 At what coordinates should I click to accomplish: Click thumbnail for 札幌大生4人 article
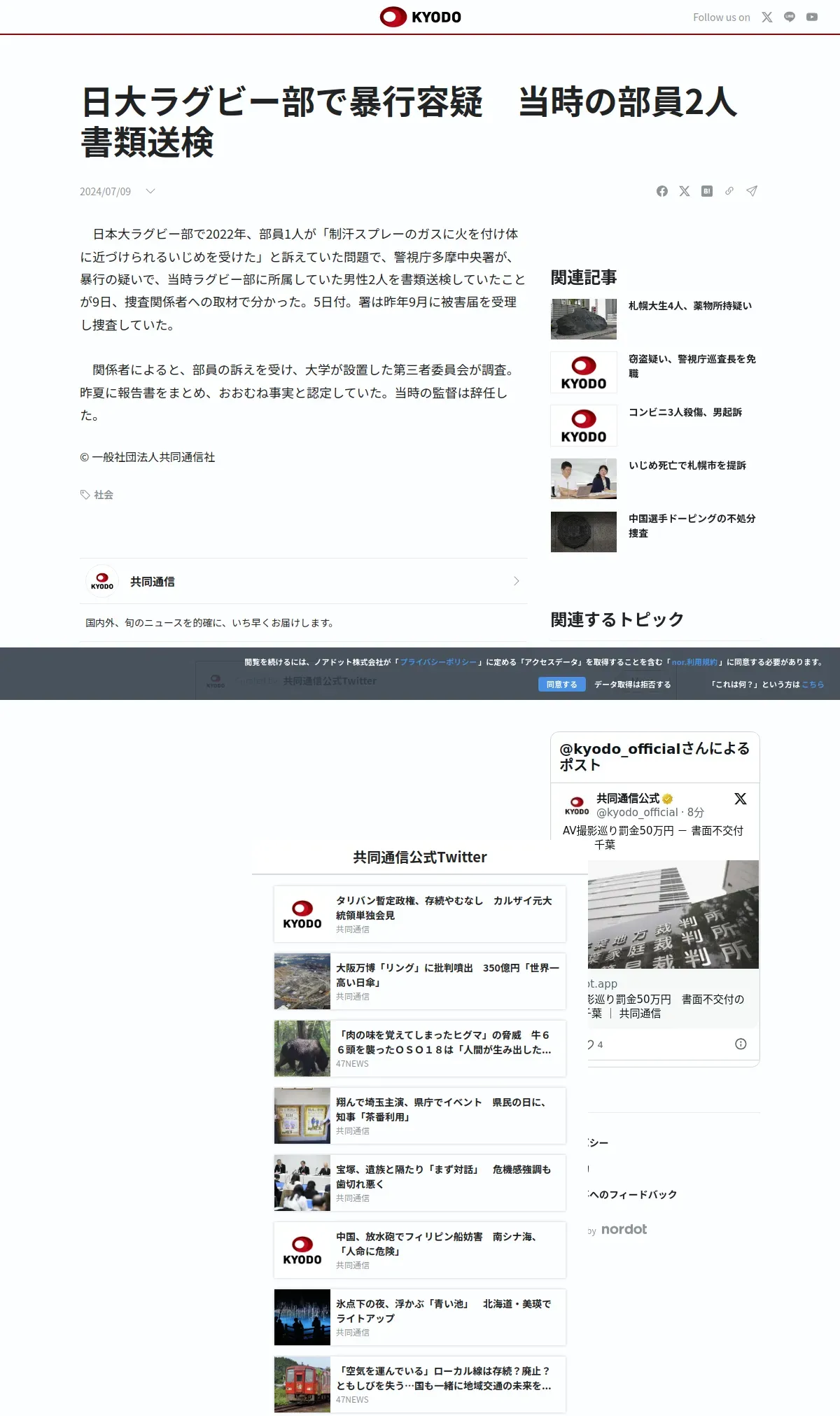point(584,319)
